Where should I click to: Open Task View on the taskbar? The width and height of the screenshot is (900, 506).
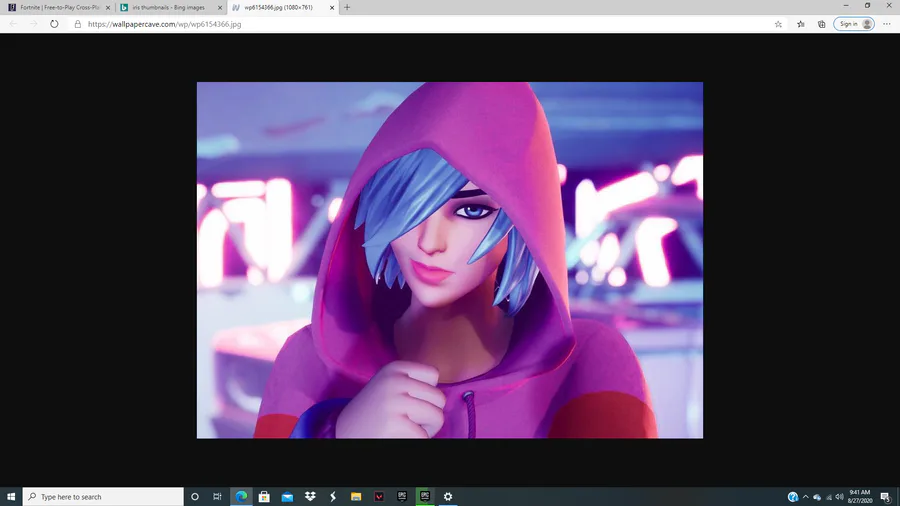click(217, 496)
